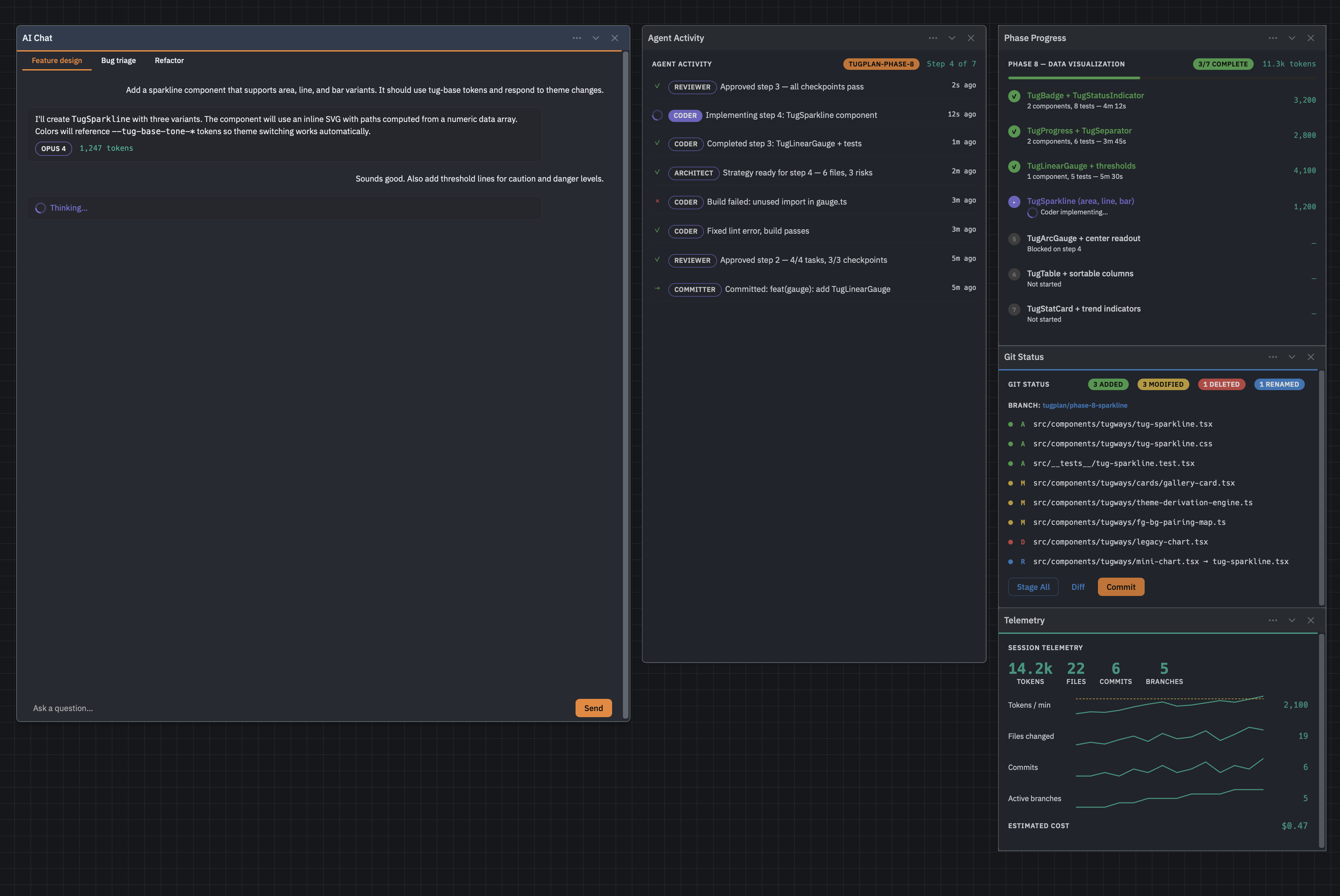Click the 3 MODIFIED status badge

click(x=1163, y=385)
